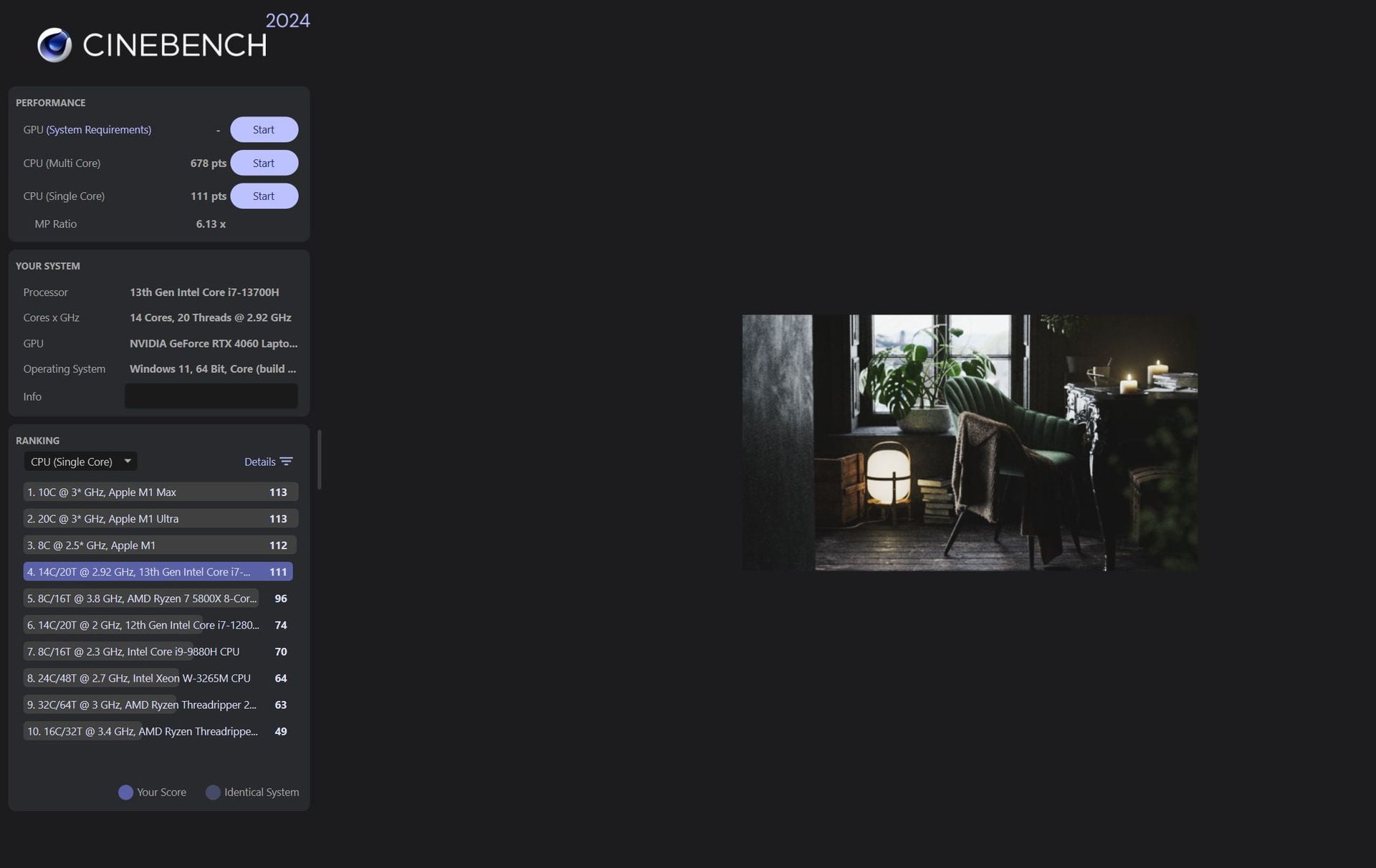Click the PERFORMANCE section heading
The height and width of the screenshot is (868, 1376).
50,102
